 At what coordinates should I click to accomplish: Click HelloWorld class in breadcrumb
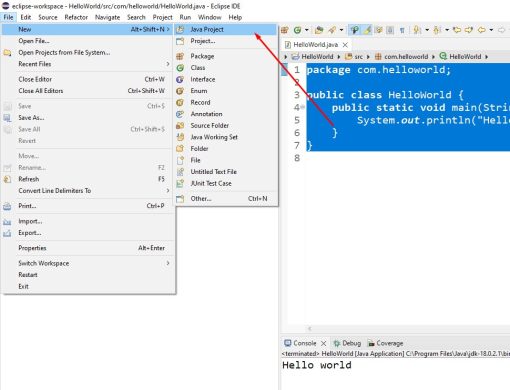(x=461, y=56)
